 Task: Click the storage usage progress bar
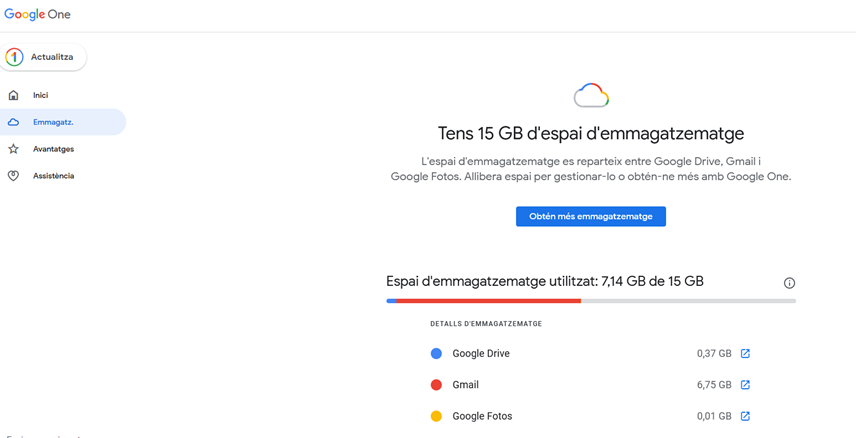(590, 300)
